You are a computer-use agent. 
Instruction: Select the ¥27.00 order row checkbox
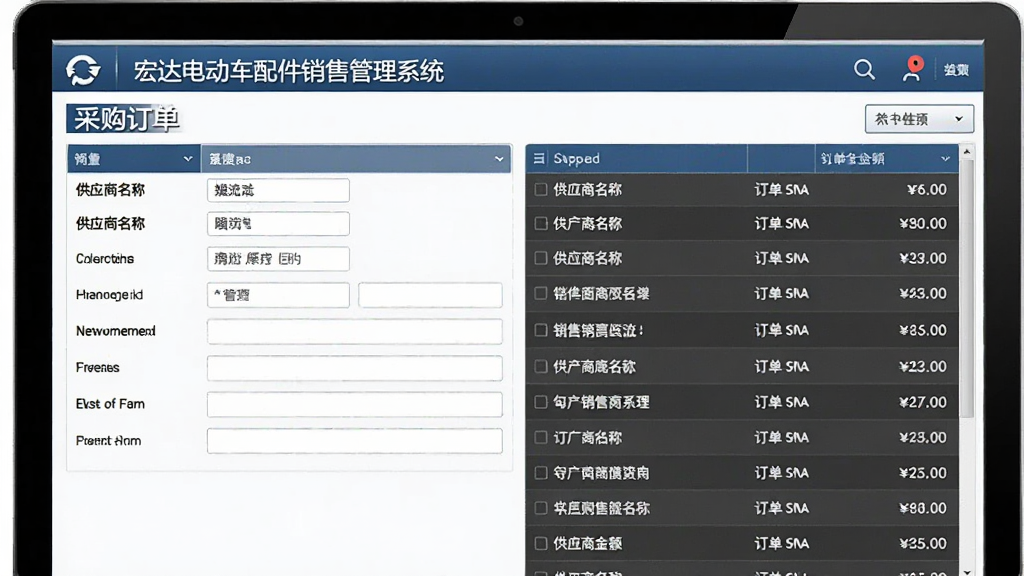pos(541,402)
